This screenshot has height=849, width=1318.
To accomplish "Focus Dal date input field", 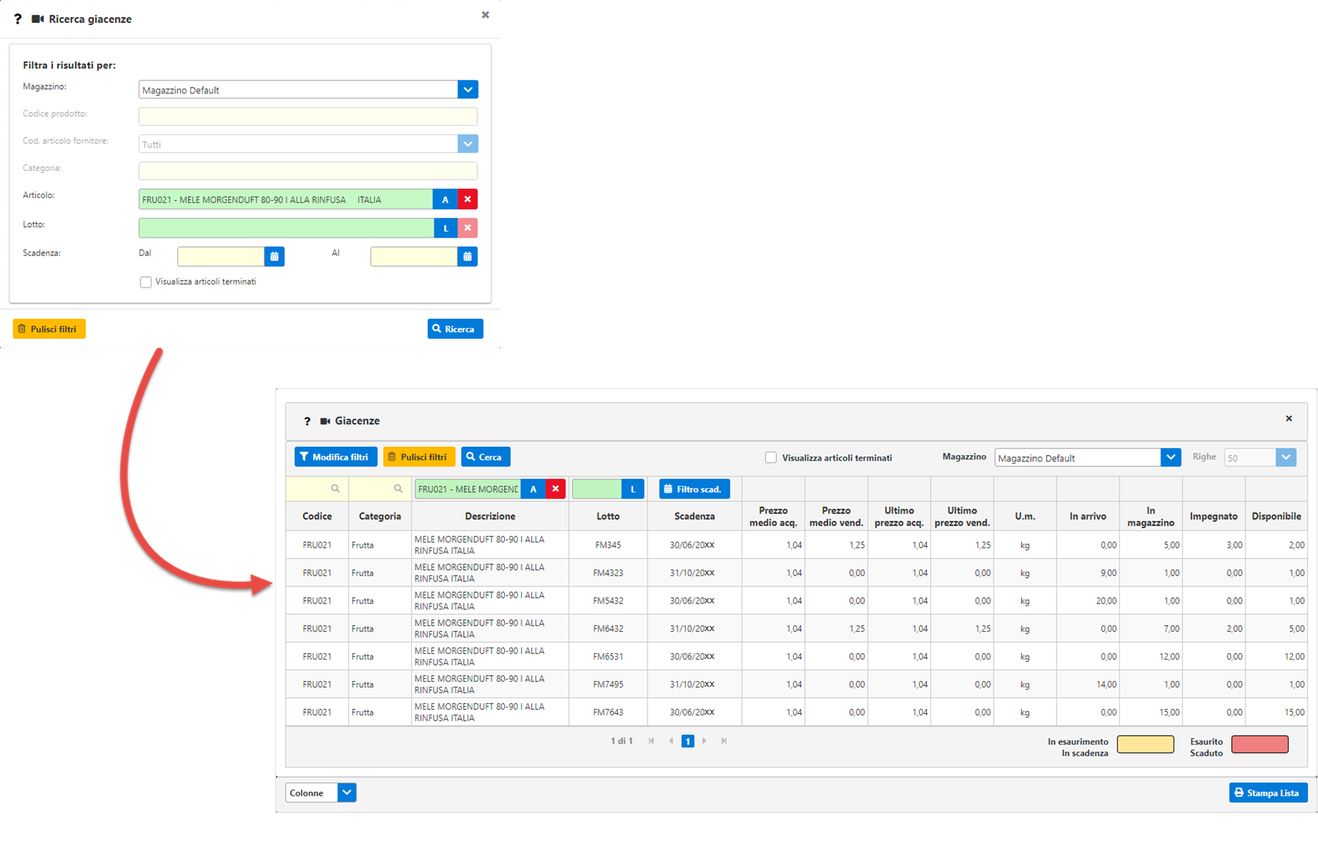I will click(x=221, y=256).
